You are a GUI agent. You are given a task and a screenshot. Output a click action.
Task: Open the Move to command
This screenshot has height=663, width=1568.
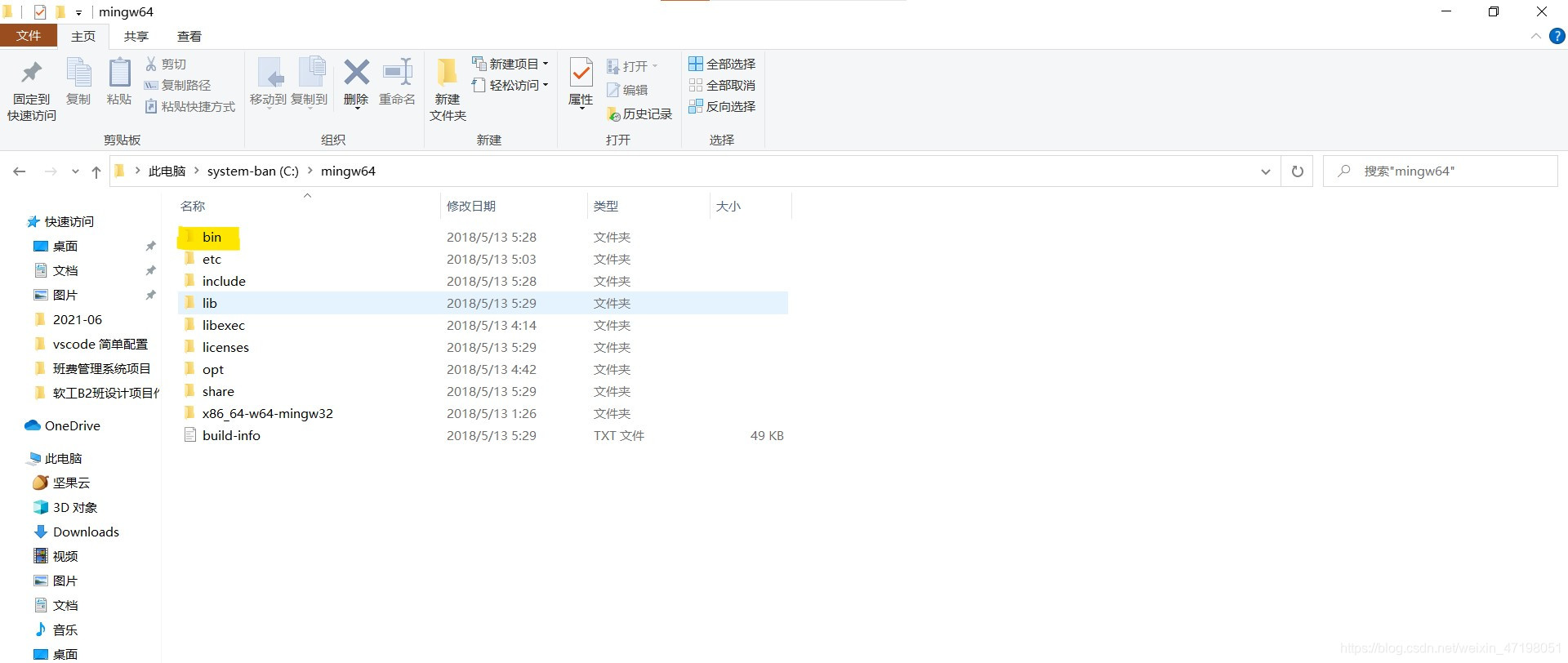(x=268, y=82)
